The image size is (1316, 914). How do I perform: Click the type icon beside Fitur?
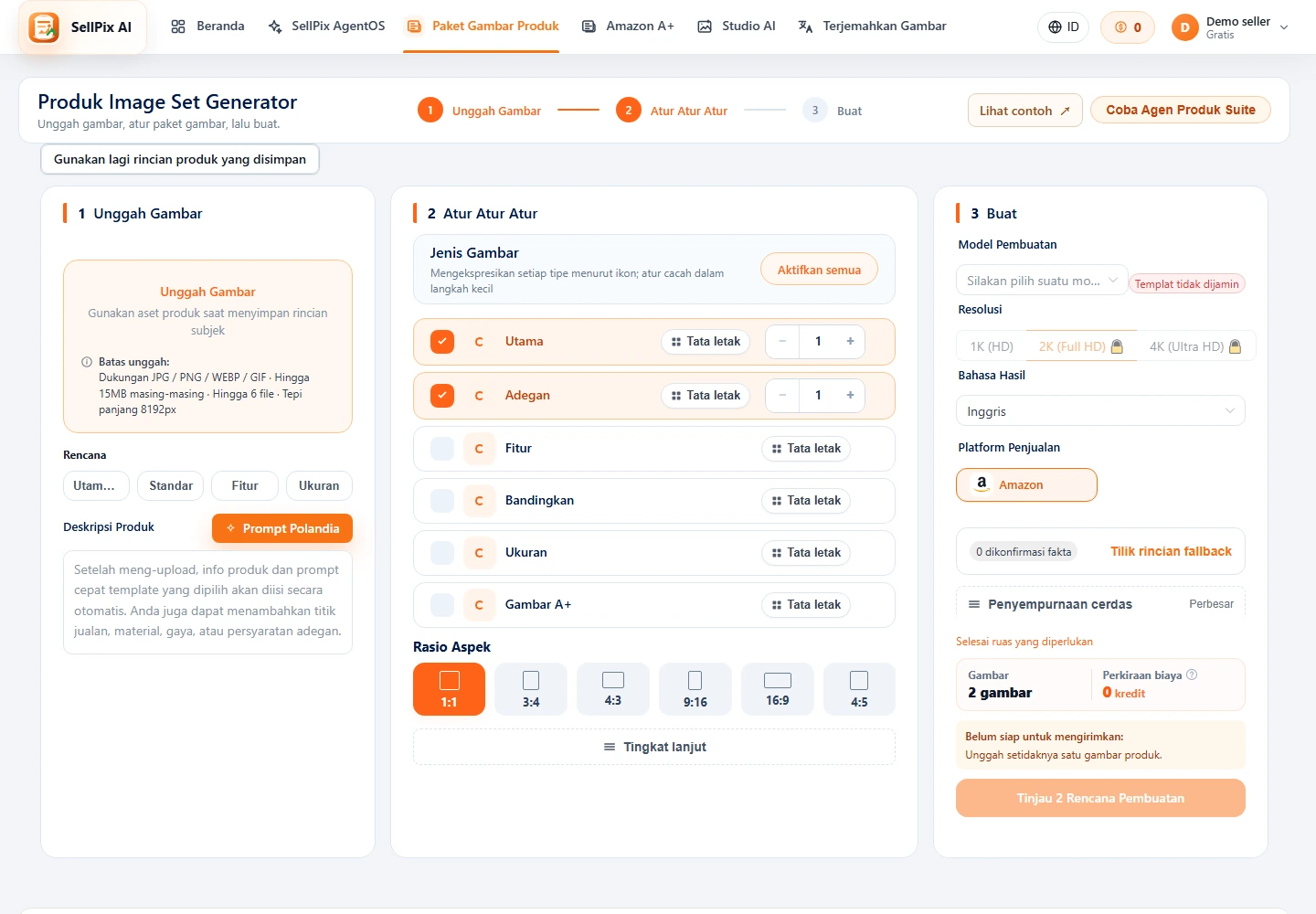pos(479,449)
